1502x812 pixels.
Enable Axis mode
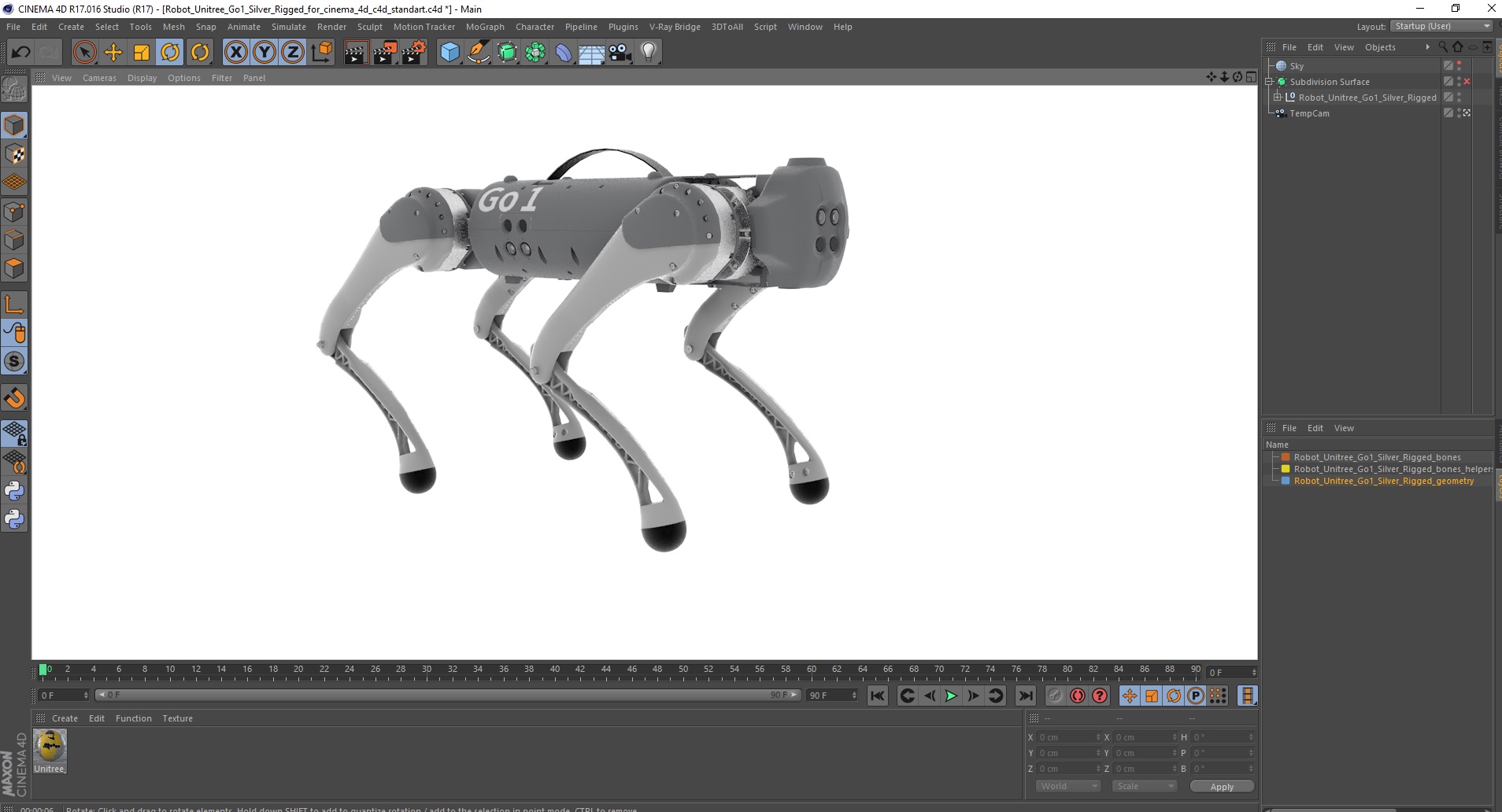(x=14, y=304)
